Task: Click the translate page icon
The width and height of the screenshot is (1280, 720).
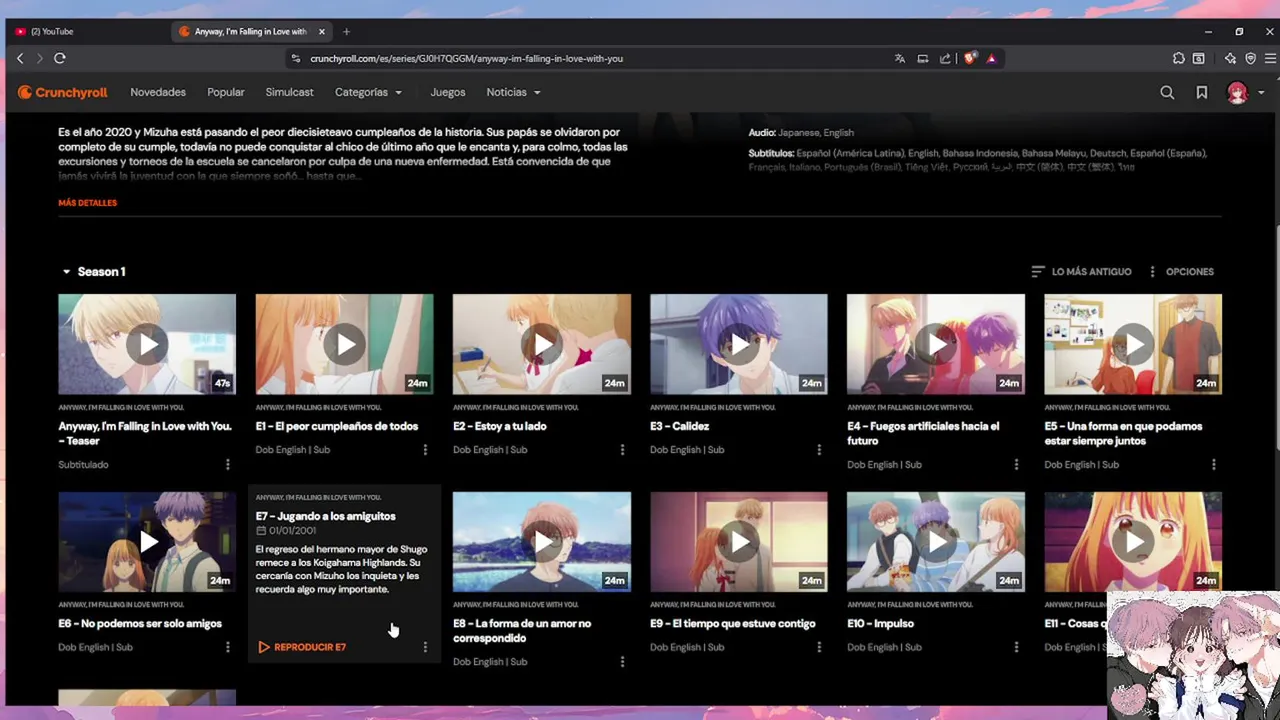Action: coord(900,58)
